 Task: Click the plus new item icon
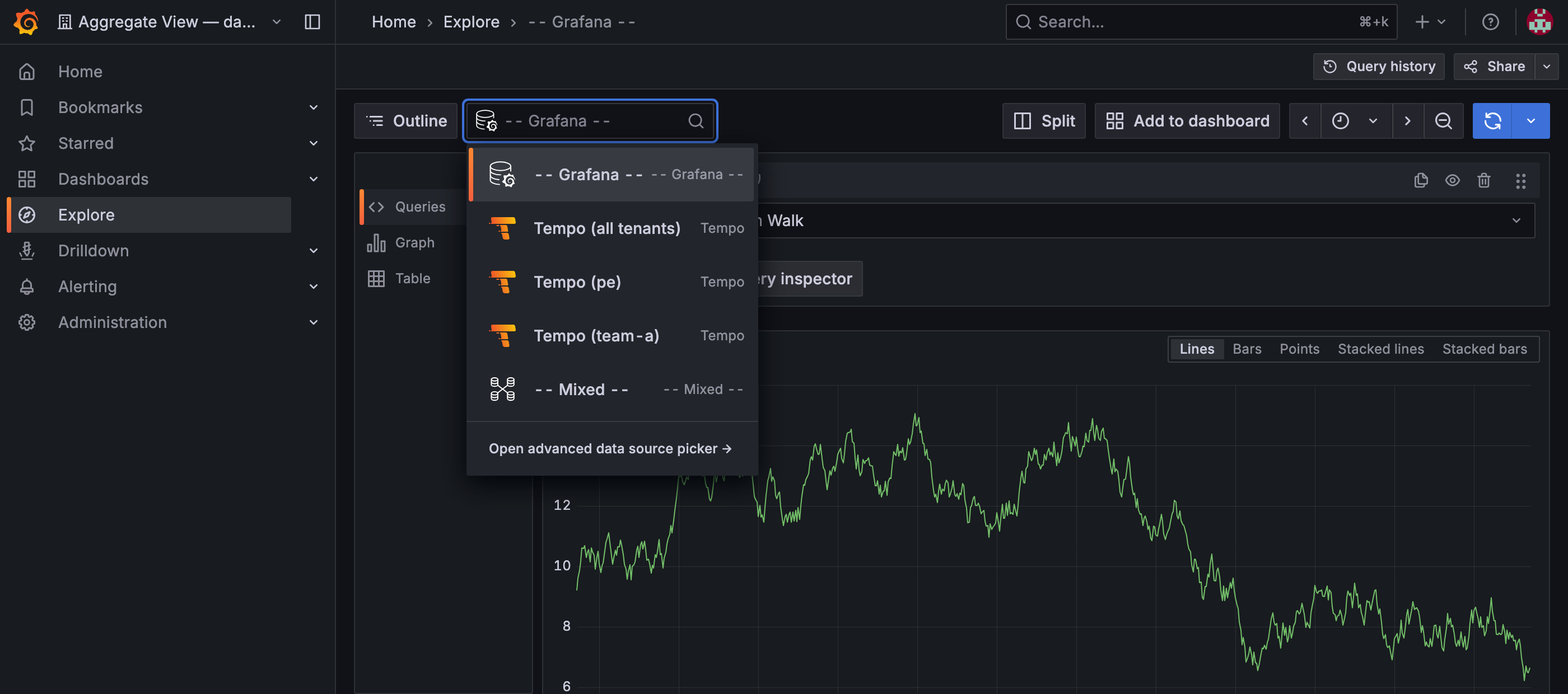tap(1422, 22)
